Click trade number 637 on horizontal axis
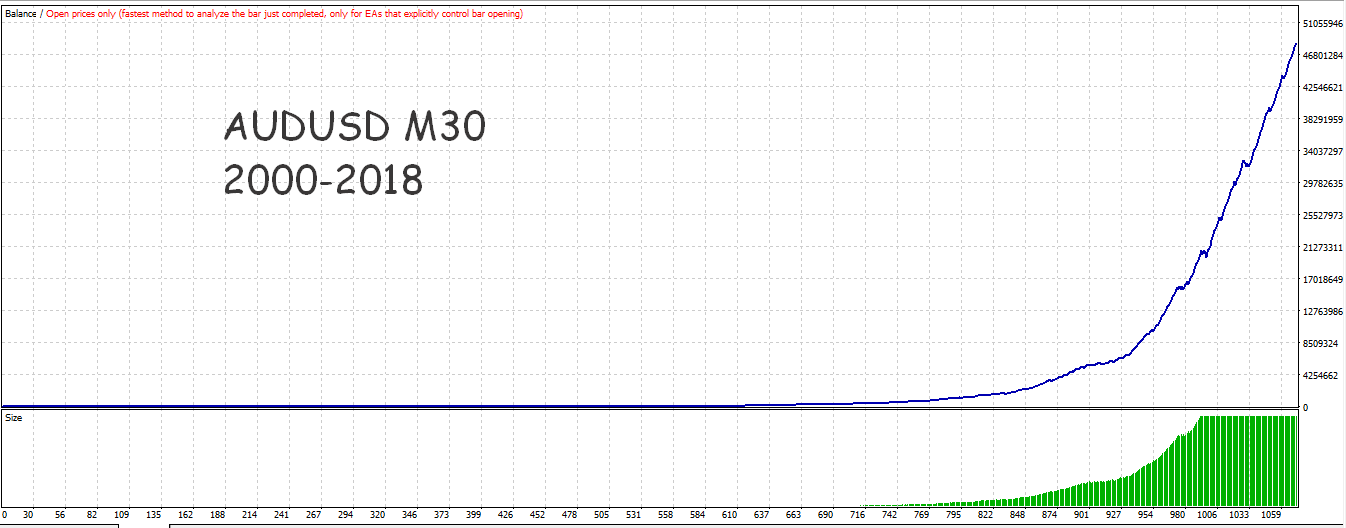The width and height of the screenshot is (1346, 528). (761, 515)
